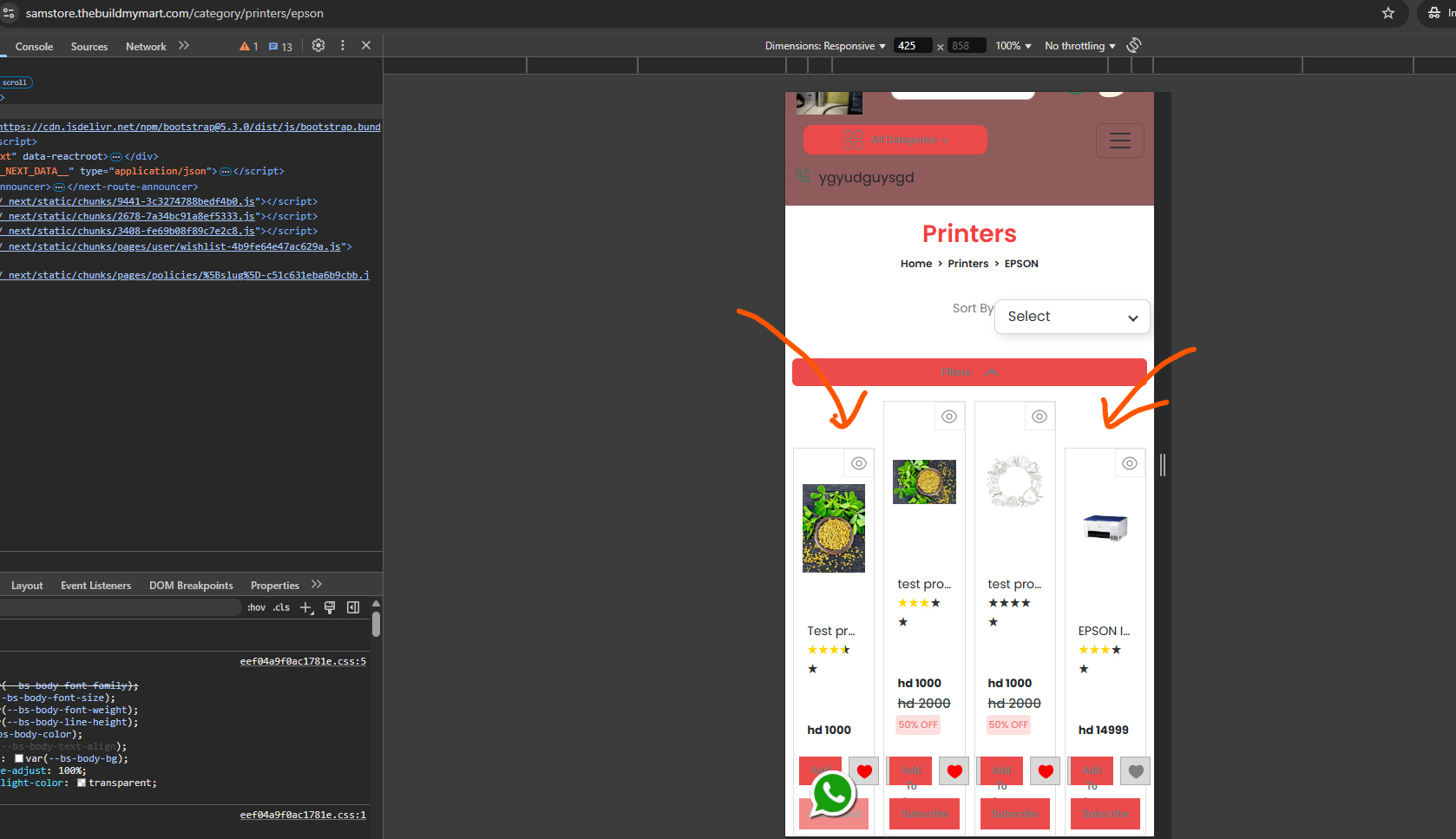Toggle grey wishlist heart on EPSON card
This screenshot has height=839, width=1456.
tap(1136, 770)
